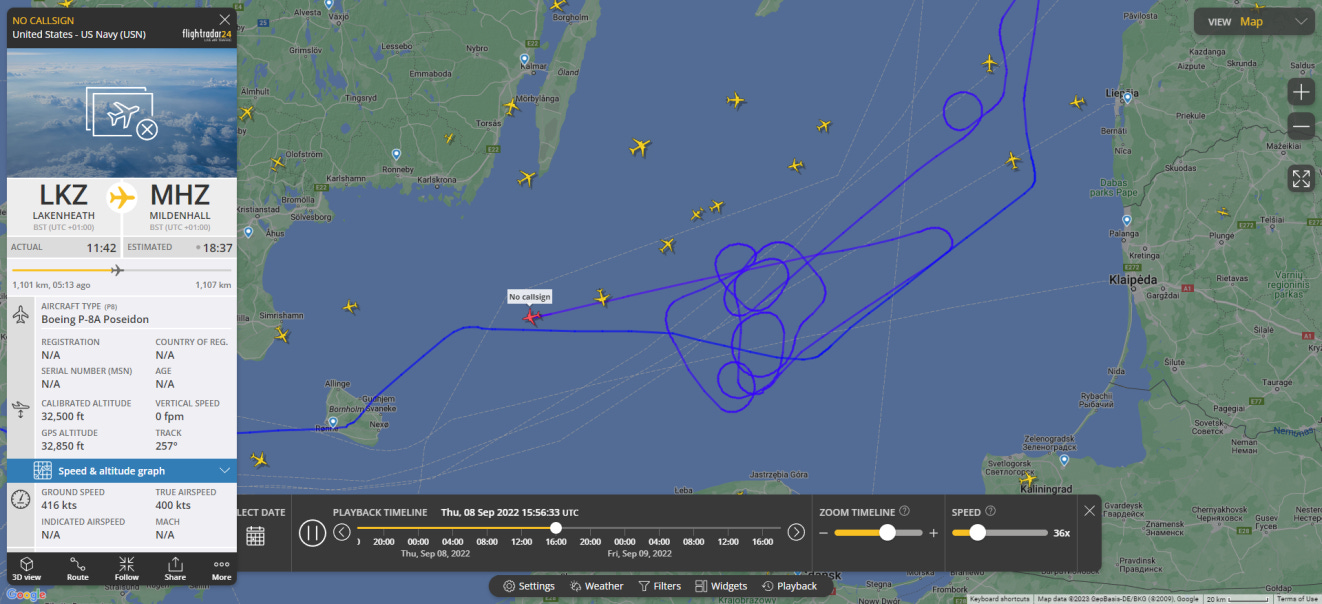Viewport: 1322px width, 604px height.
Task: Show the aircraft Route
Action: point(78,568)
